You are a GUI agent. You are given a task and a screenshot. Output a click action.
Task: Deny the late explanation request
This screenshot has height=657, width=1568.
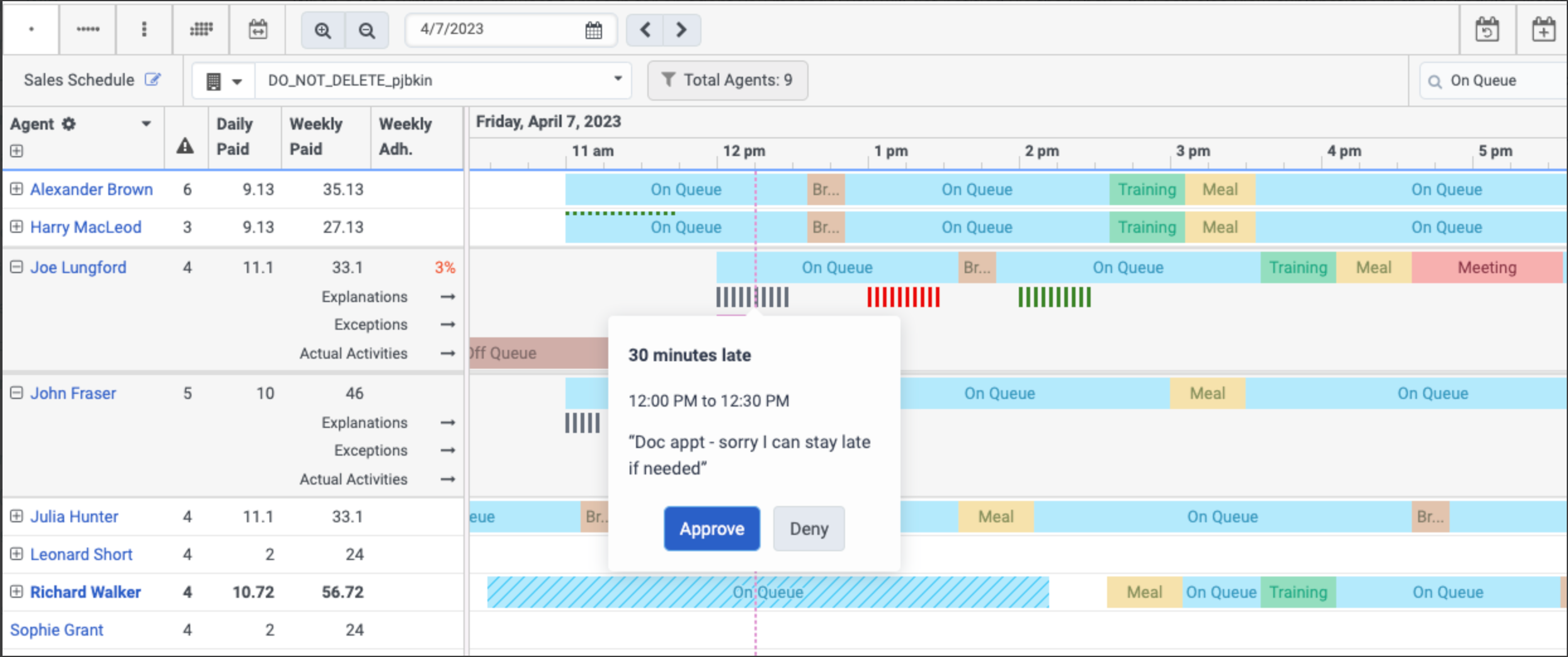tap(809, 529)
